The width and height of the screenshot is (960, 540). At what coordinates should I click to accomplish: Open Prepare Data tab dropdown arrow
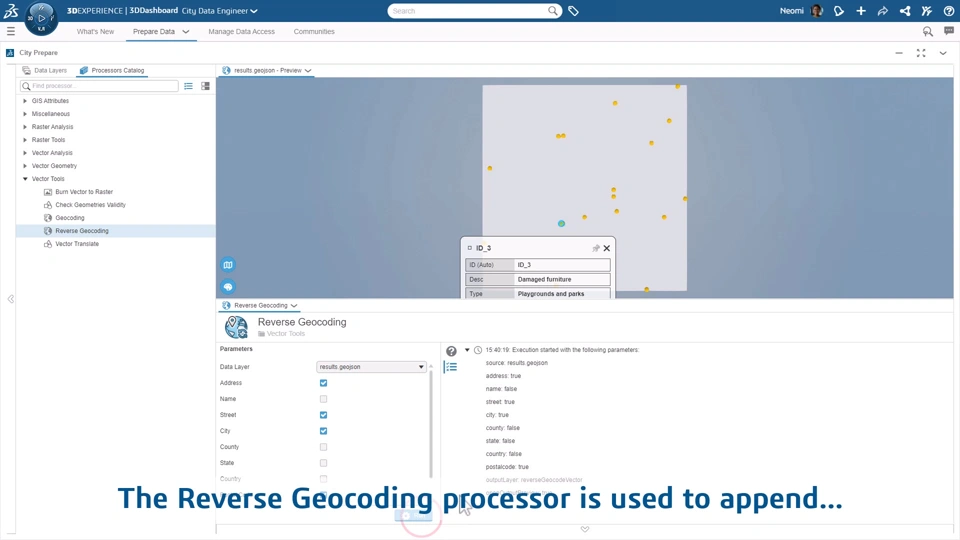pyautogui.click(x=186, y=31)
